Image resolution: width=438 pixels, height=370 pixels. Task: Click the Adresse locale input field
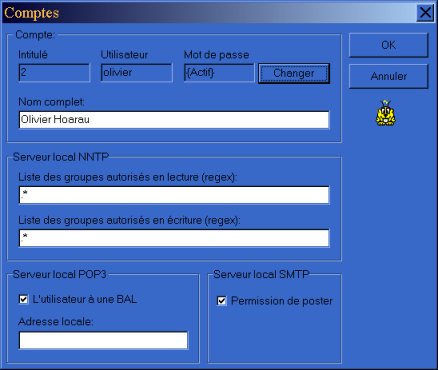pyautogui.click(x=103, y=340)
